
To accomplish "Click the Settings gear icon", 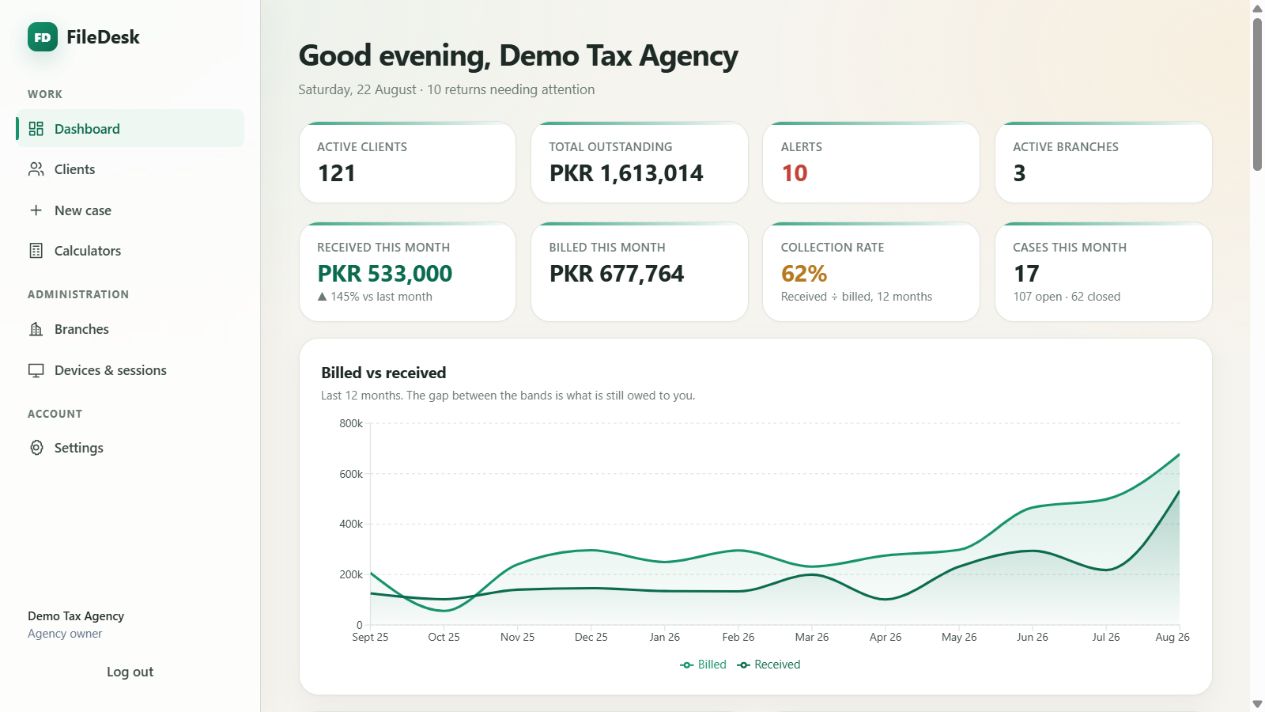I will tap(36, 448).
